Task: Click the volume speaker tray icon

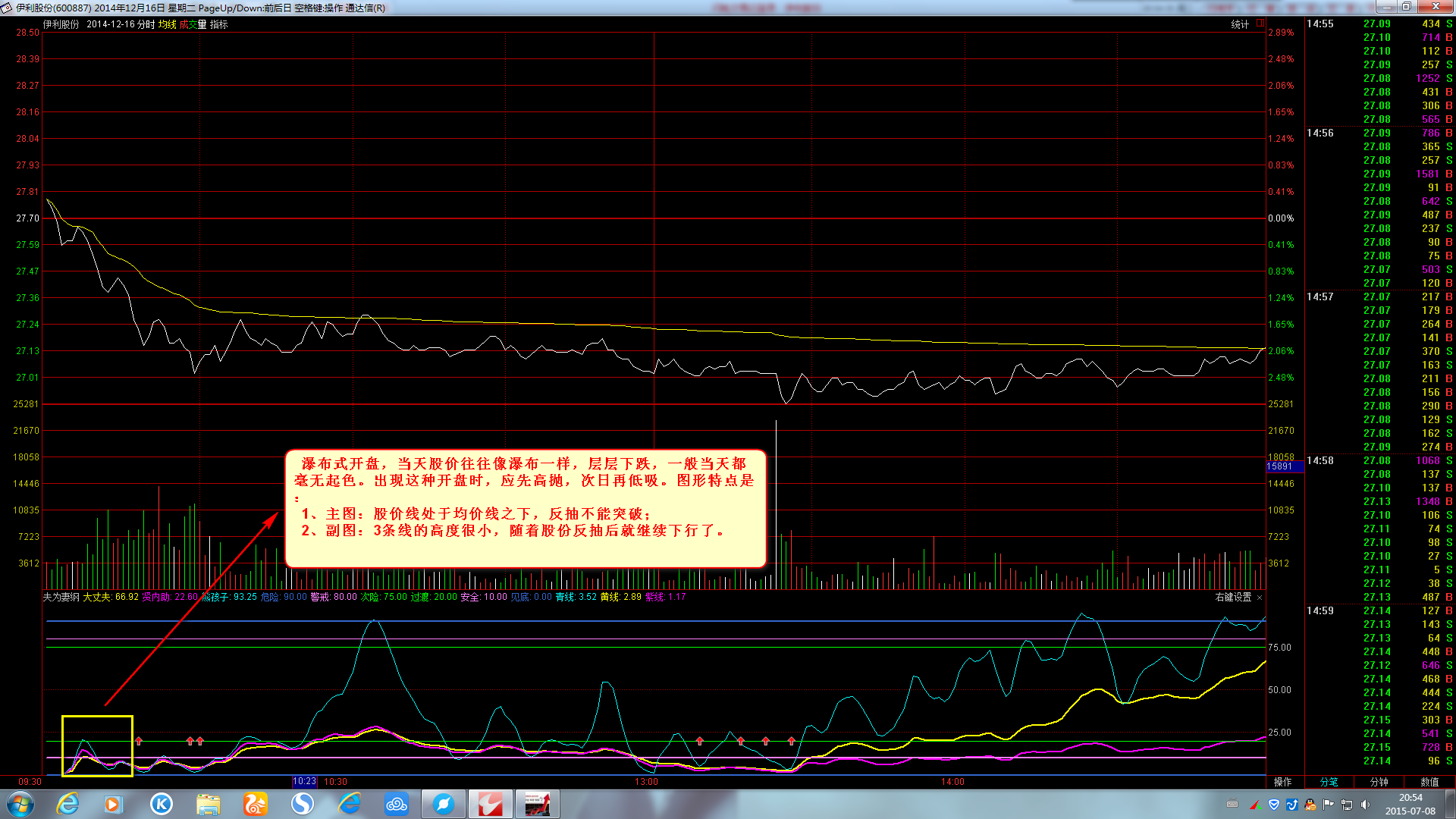Action: [x=1365, y=805]
